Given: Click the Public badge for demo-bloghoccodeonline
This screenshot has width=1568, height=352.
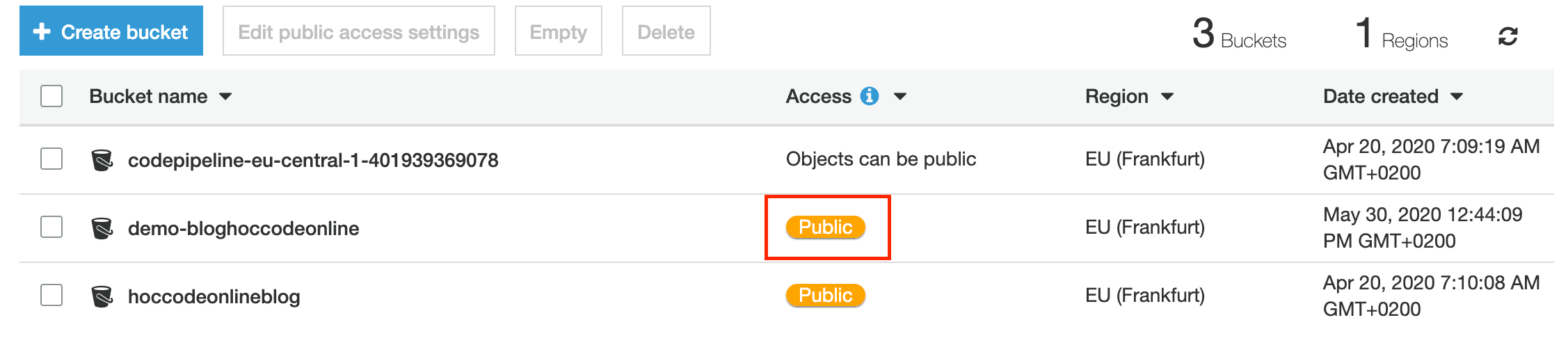Looking at the screenshot, I should (x=826, y=227).
